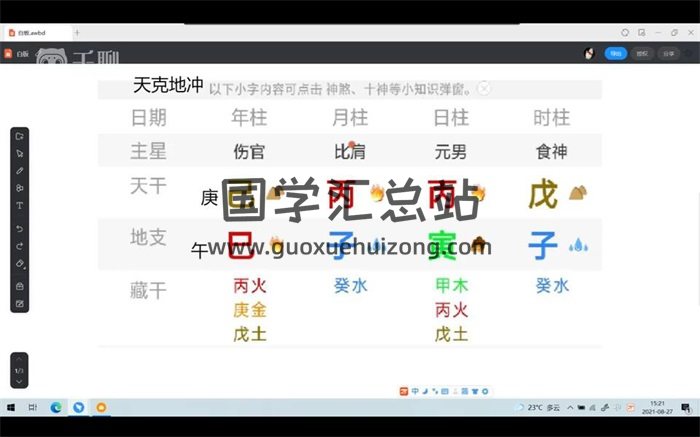Expand hidden system tray icons chevron

coord(570,407)
